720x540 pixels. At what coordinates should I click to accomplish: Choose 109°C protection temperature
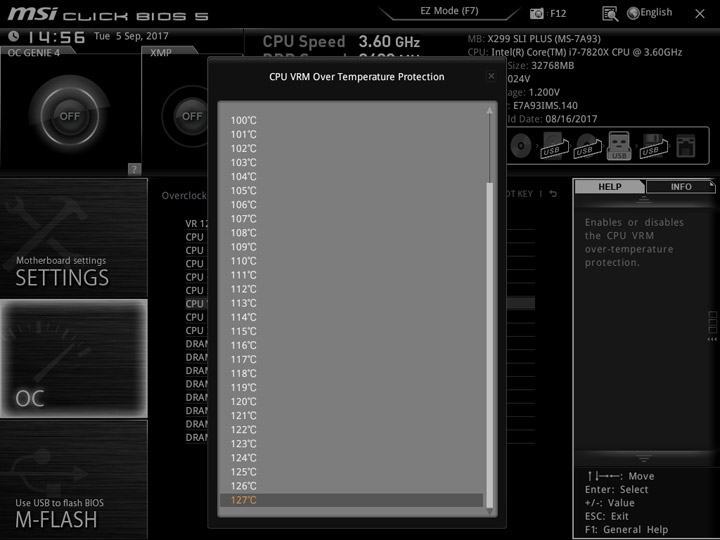point(351,247)
